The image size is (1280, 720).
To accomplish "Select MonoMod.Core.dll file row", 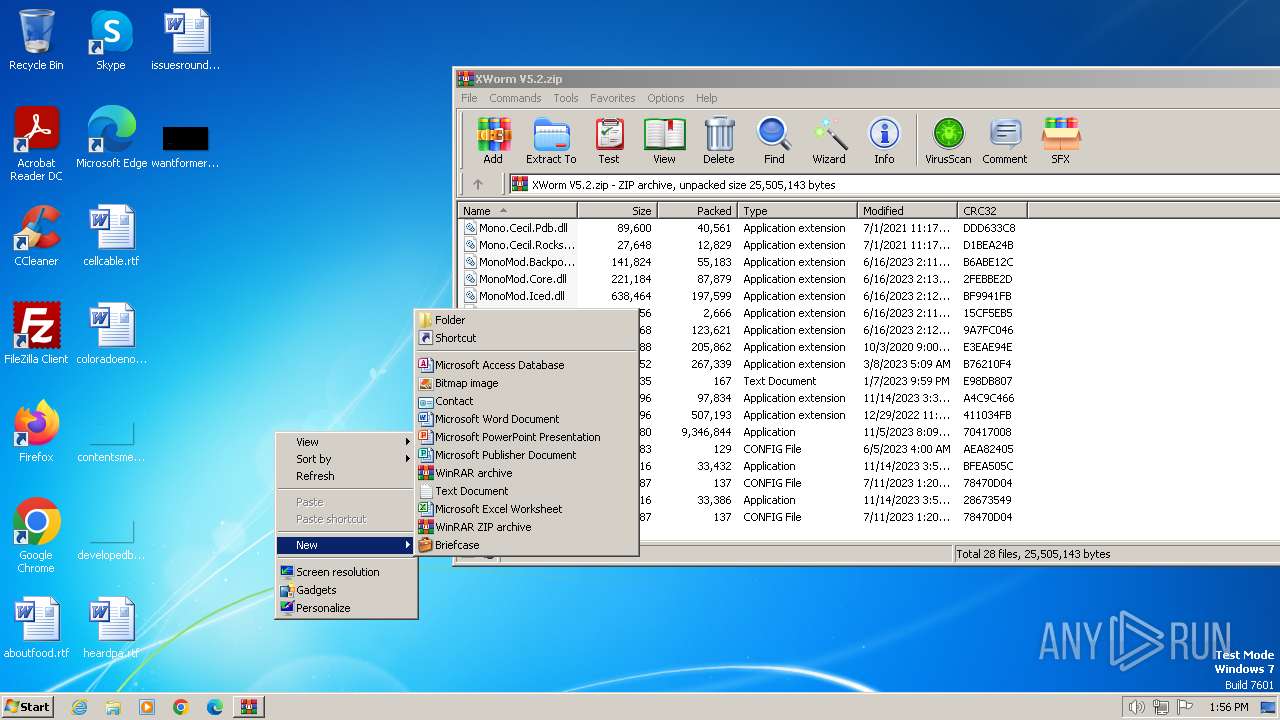I will point(742,279).
